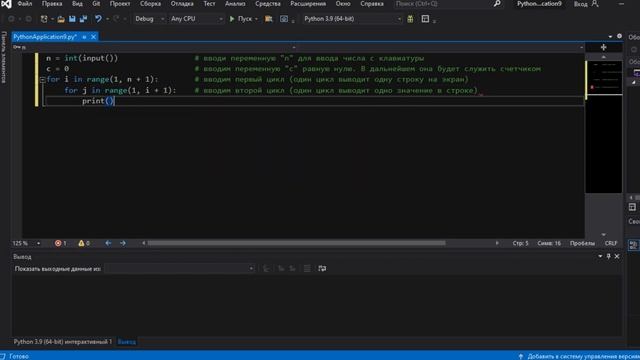
Task: Click the red error count indicator
Action: (x=60, y=243)
